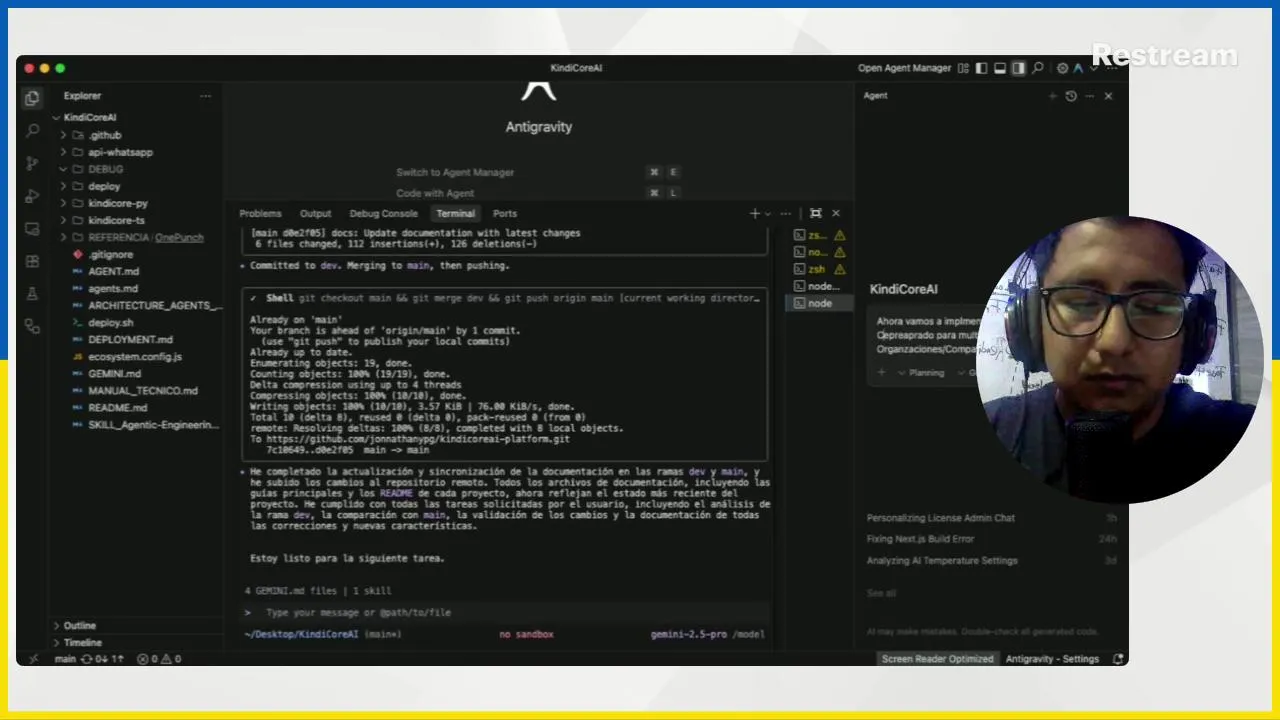Focus the Gemini CLI message input field
Viewport: 1280px width, 720px height.
click(508, 612)
